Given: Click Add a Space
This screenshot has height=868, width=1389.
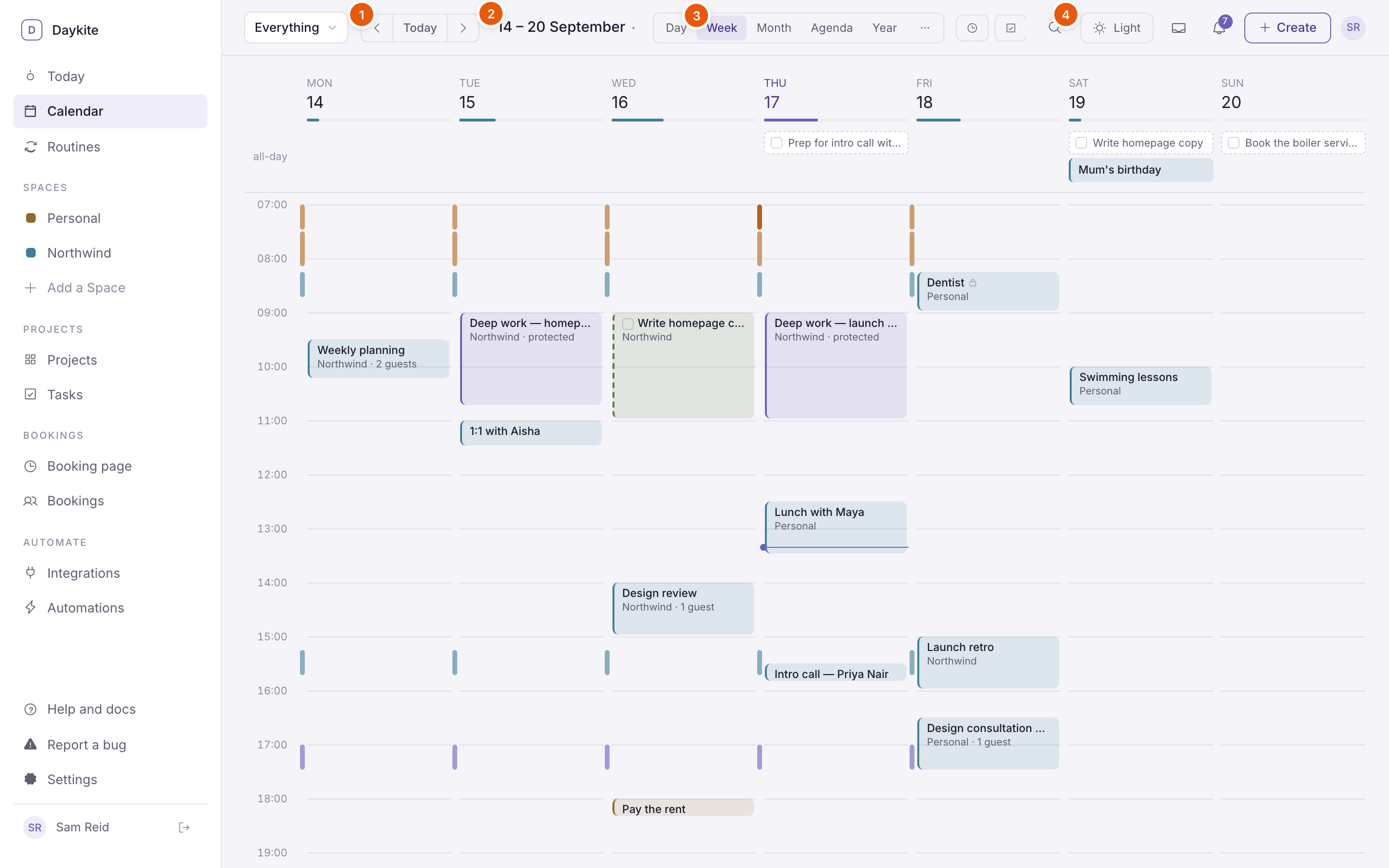Looking at the screenshot, I should click(x=110, y=287).
